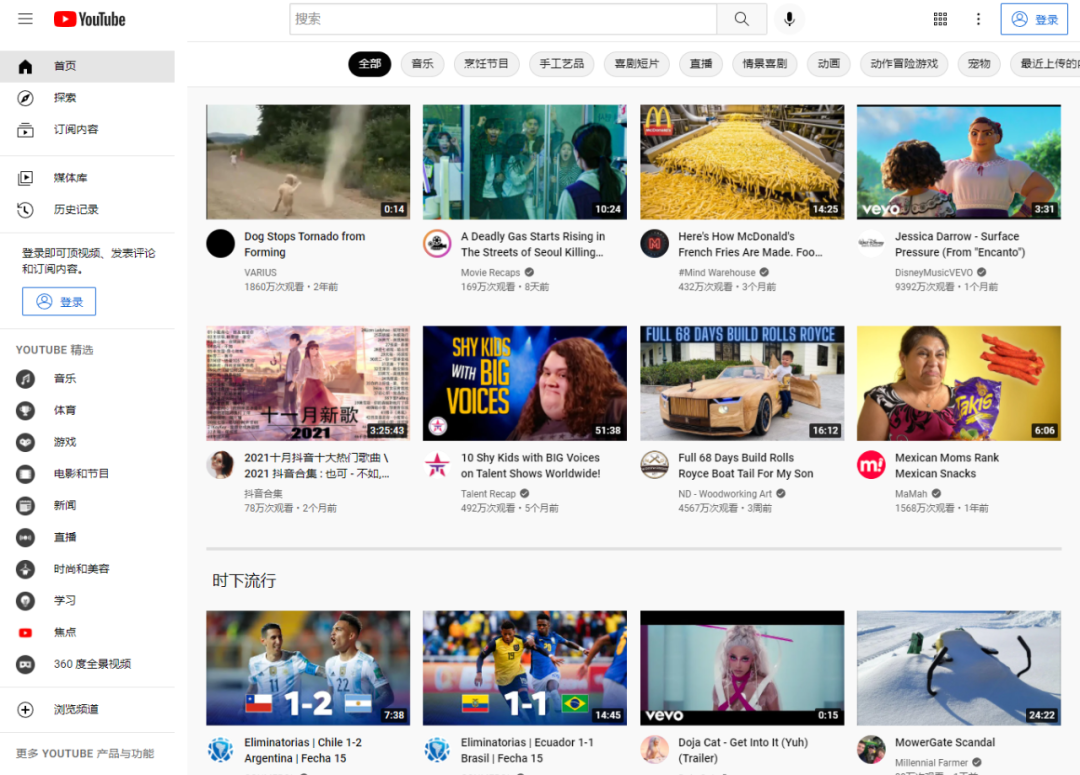This screenshot has height=775, width=1080.
Task: Go to 探索 in sidebar
Action: [x=65, y=98]
